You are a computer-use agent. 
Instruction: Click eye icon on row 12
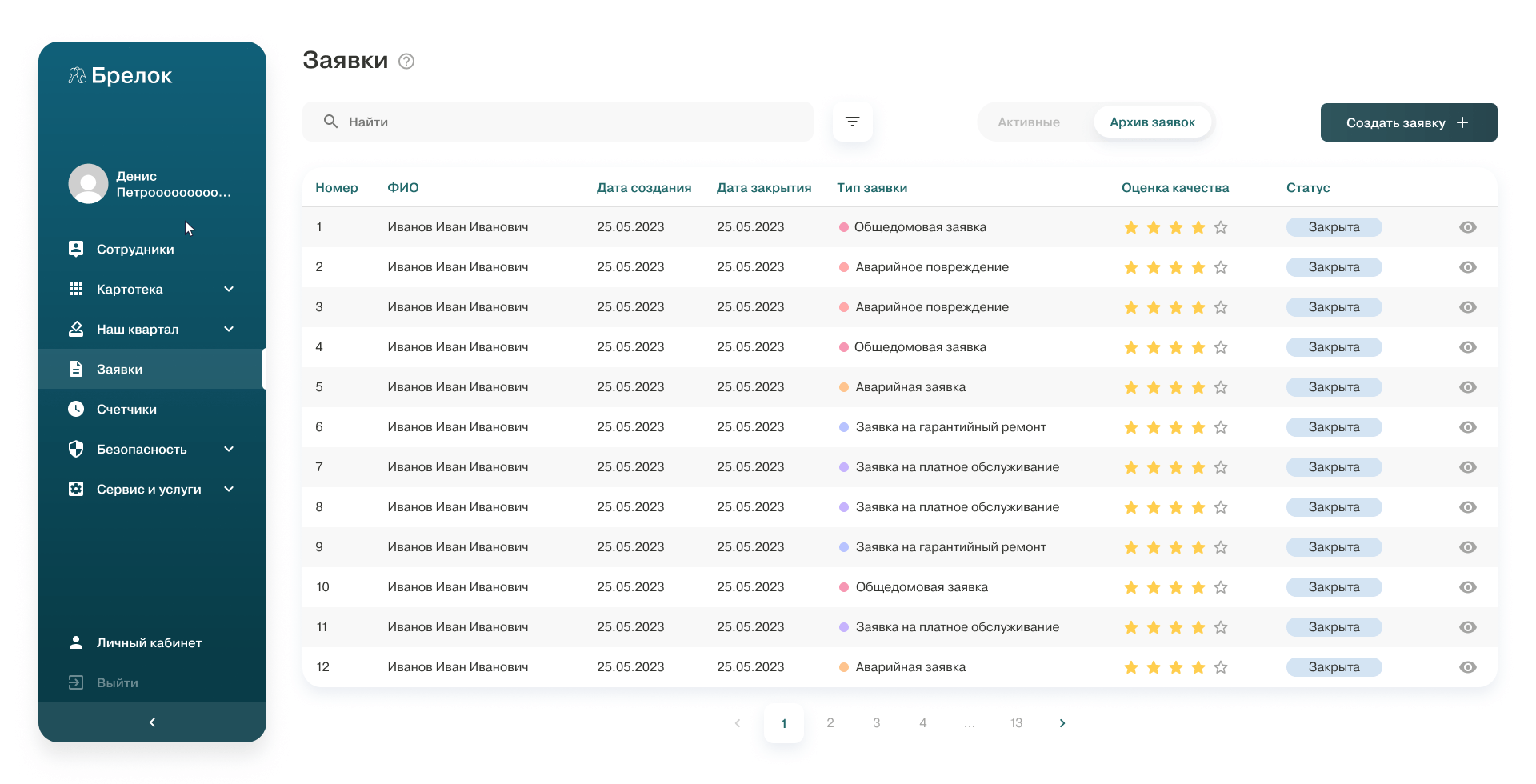1467,667
